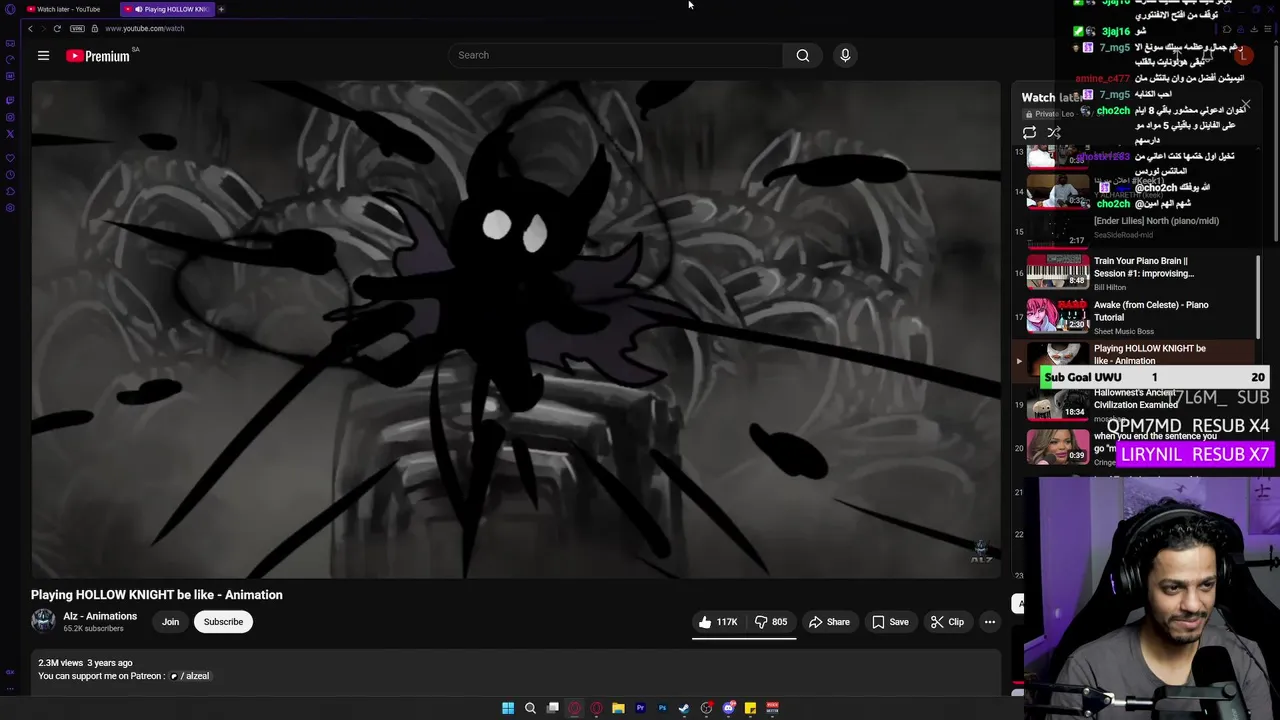The image size is (1280, 720).
Task: Open Voicemeeter from taskbar
Action: [772, 708]
